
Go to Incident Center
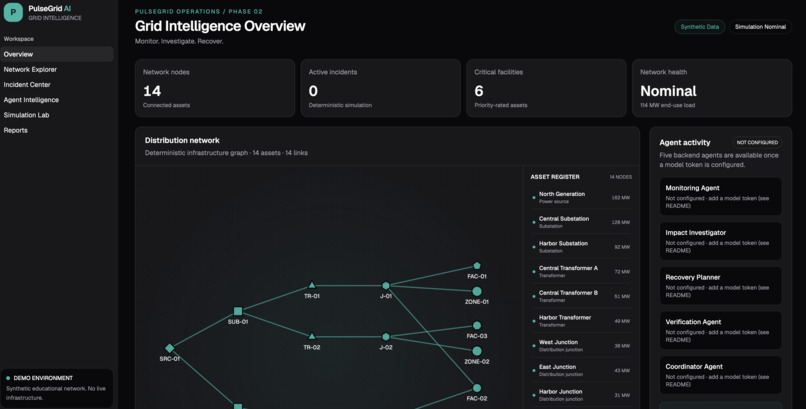coord(57,85)
